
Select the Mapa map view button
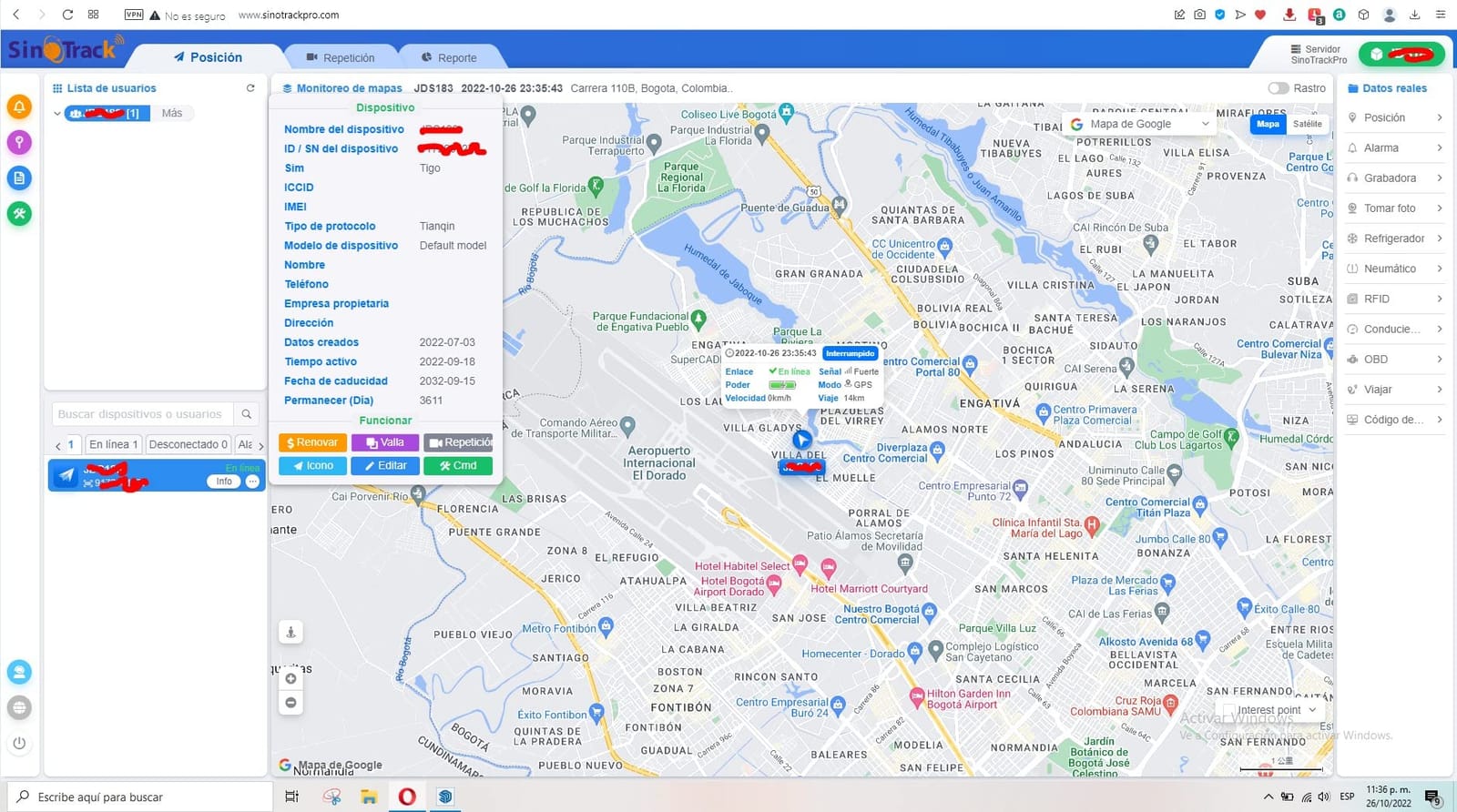(x=1268, y=124)
